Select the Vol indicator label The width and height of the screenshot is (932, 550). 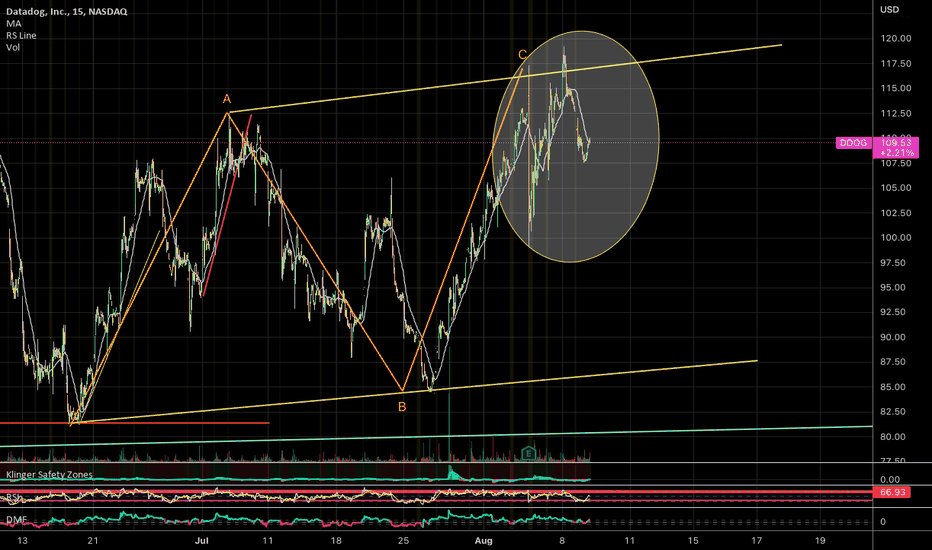[13, 48]
